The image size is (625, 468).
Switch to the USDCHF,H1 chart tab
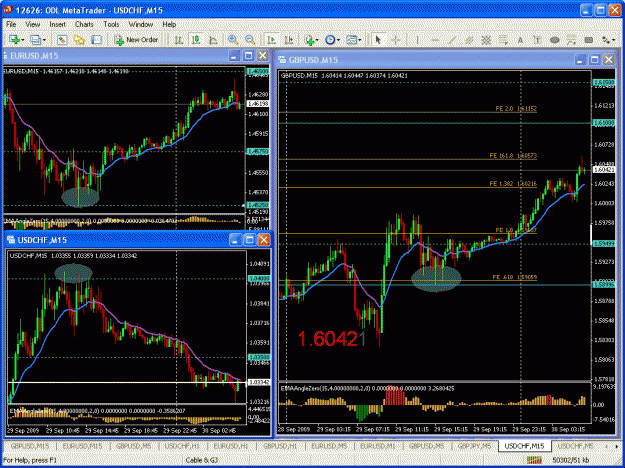click(x=182, y=446)
